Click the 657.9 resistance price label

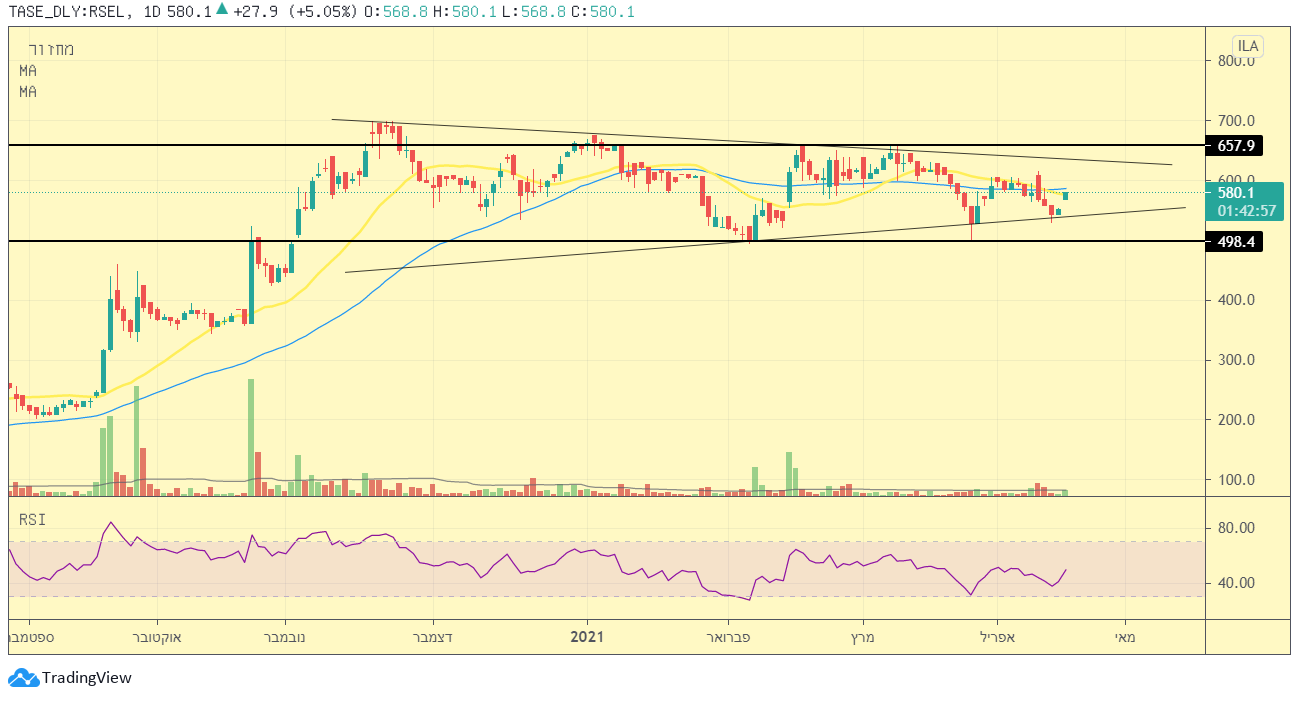pyautogui.click(x=1235, y=146)
